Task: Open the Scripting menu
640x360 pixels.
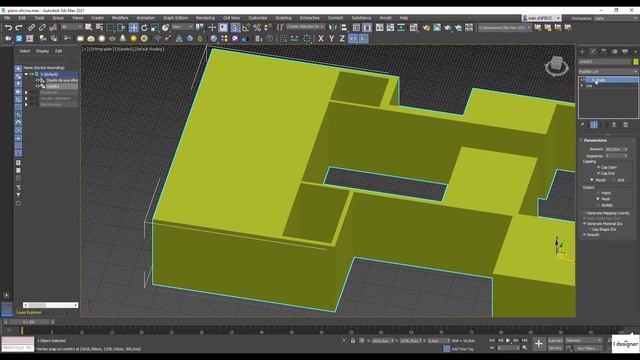Action: 283,18
